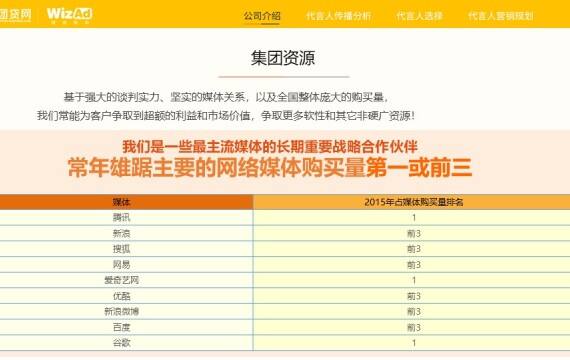Click the paragraph line starting 基于强大的谈判实力

pos(227,97)
